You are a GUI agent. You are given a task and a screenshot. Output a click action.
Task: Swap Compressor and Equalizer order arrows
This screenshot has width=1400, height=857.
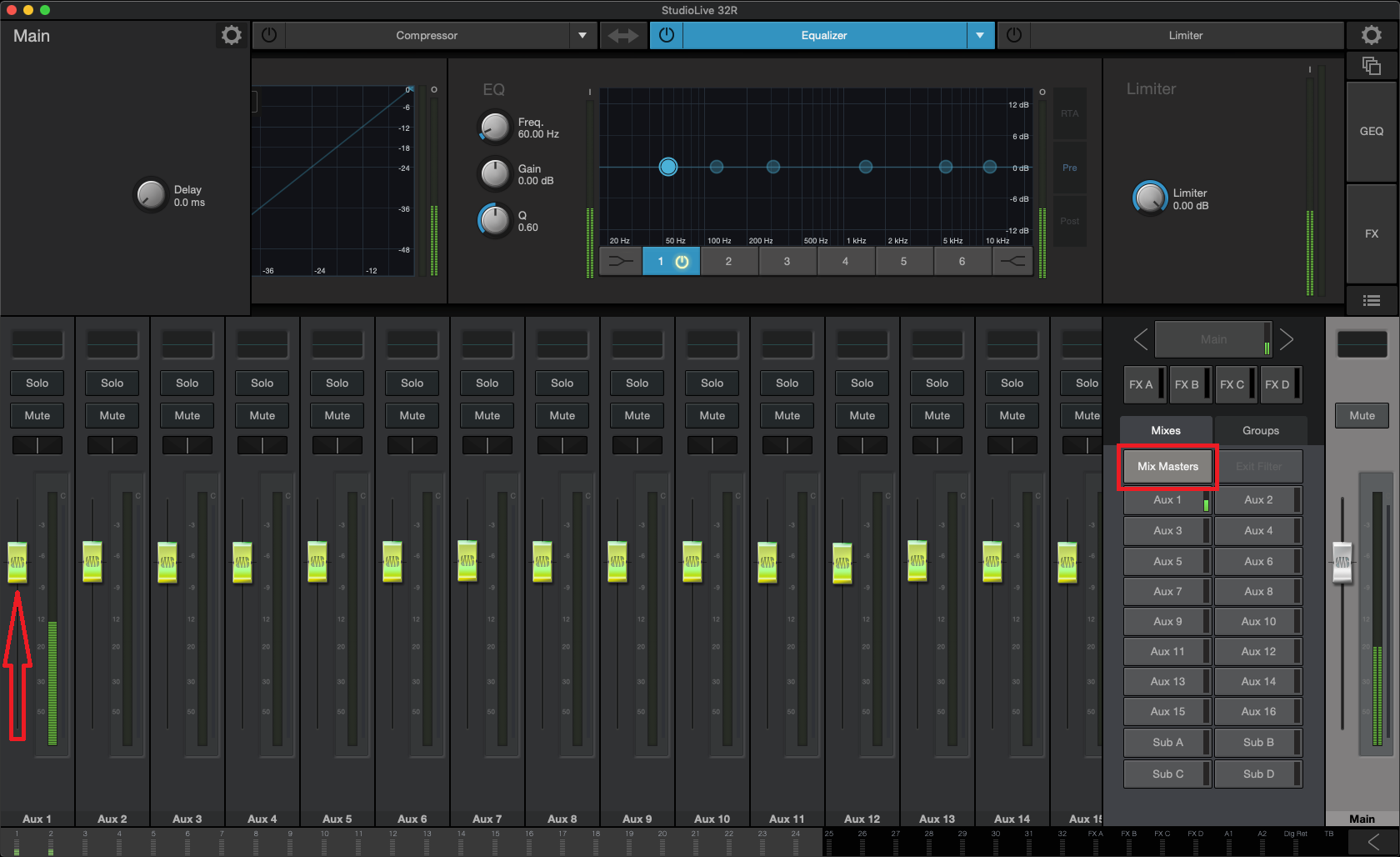622,35
